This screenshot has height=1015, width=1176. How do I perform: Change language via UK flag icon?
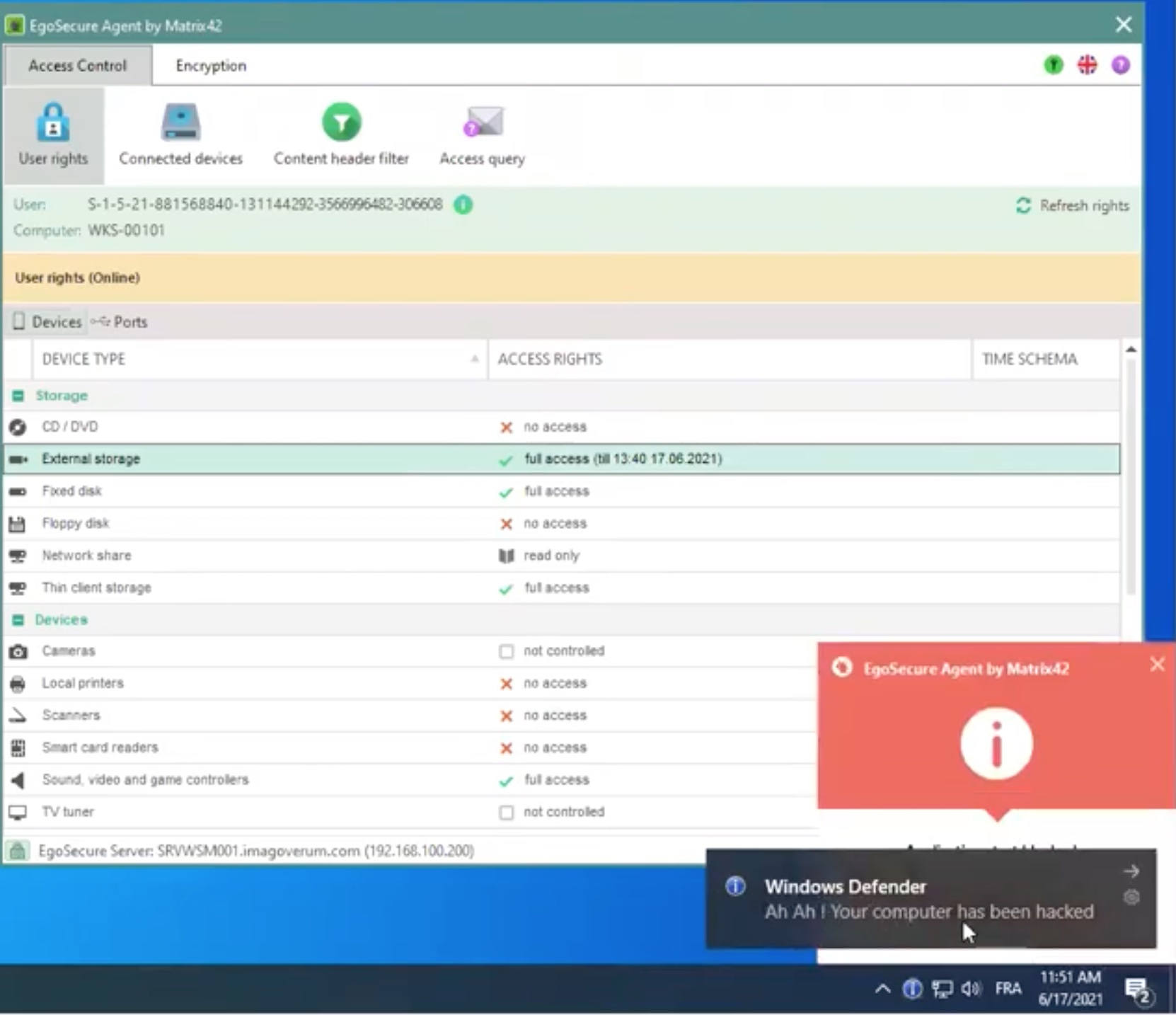click(1088, 65)
